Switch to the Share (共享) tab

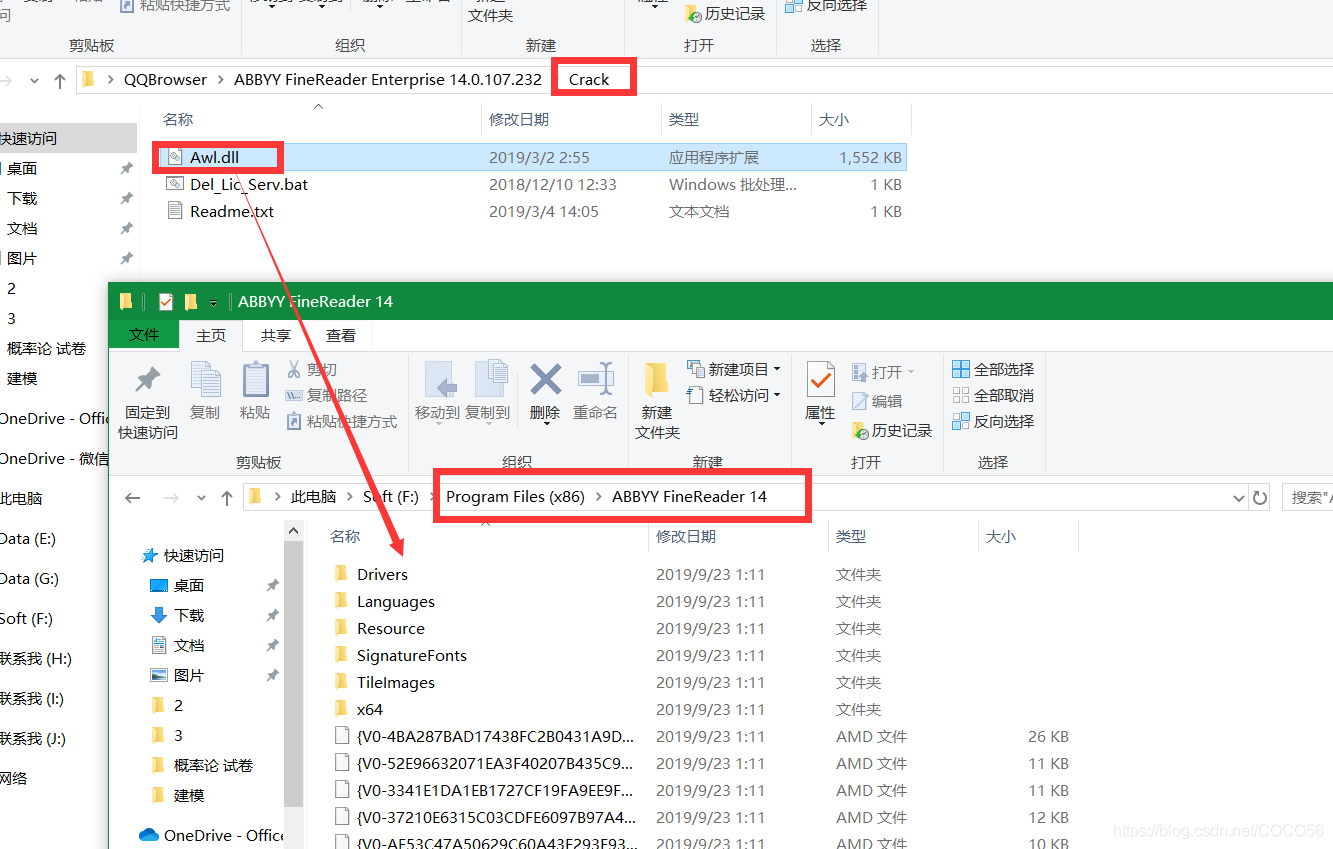coord(276,335)
